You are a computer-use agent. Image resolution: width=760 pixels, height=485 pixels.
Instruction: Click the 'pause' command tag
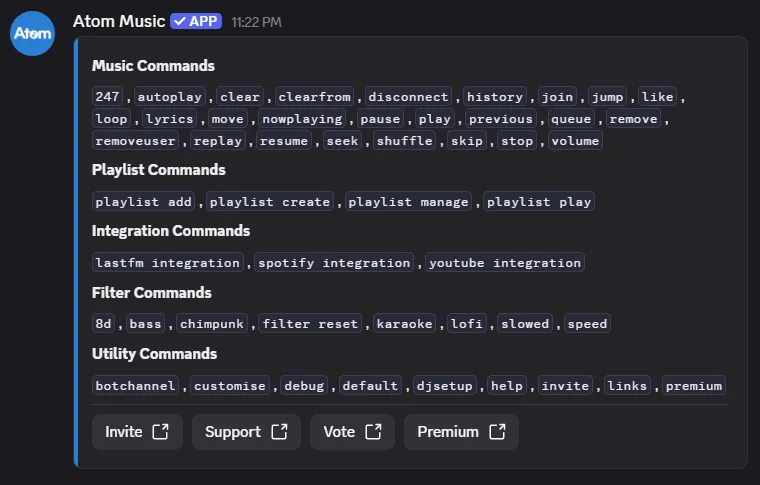pos(380,119)
